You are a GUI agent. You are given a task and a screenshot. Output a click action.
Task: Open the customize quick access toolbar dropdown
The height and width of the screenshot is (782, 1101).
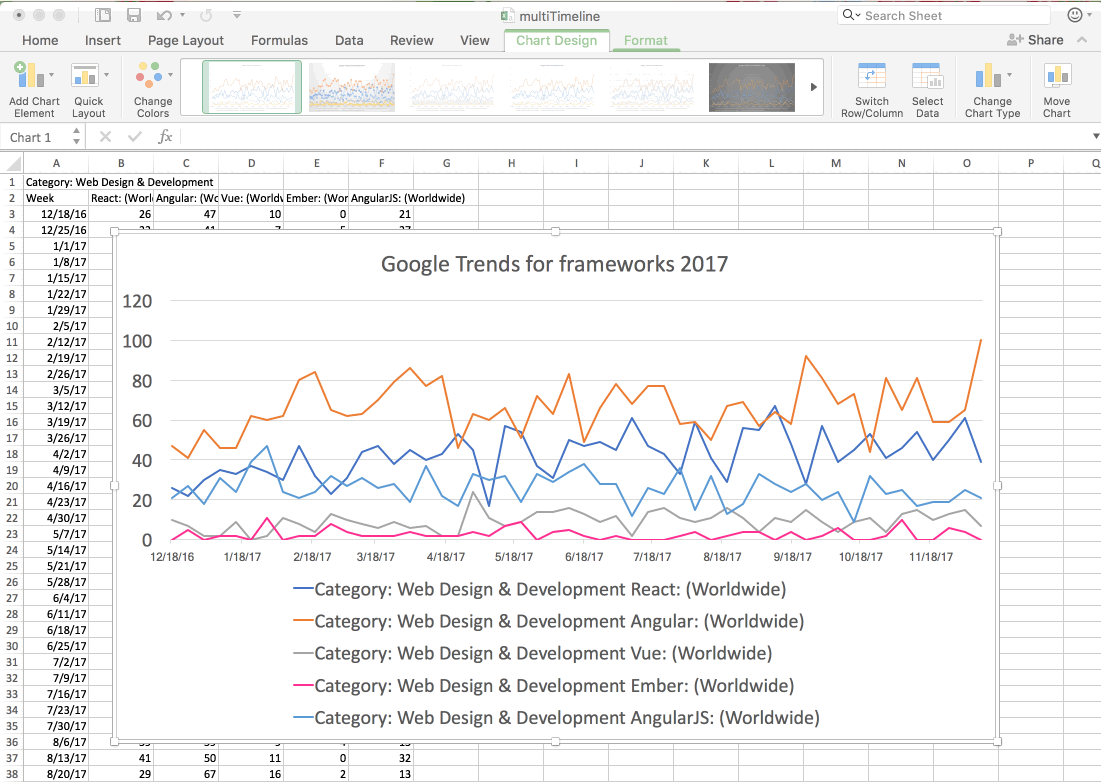(237, 15)
